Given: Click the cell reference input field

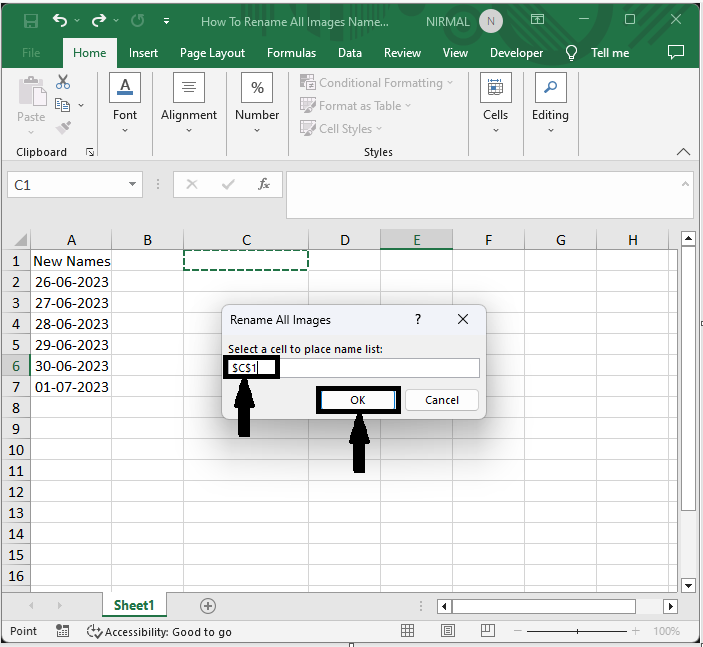Looking at the screenshot, I should coord(353,368).
